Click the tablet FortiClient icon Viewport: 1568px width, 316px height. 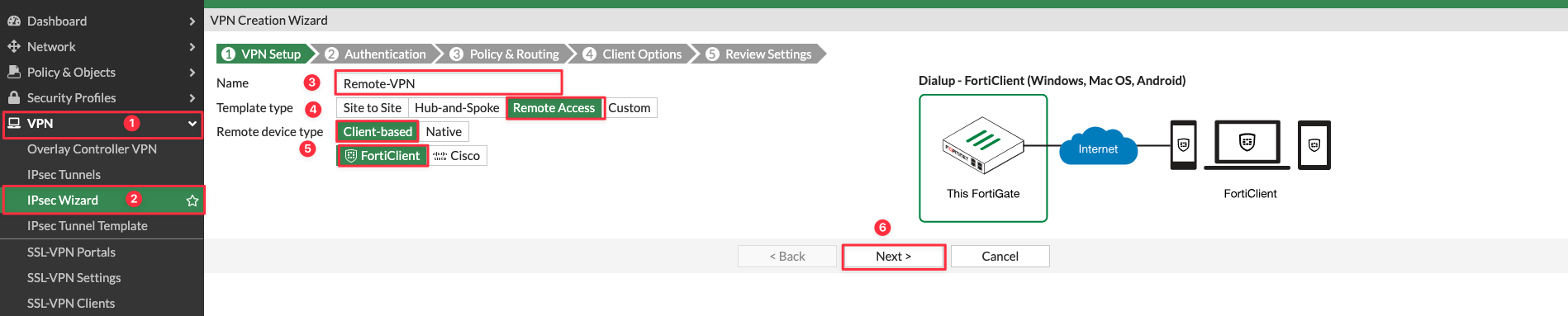tap(1314, 145)
